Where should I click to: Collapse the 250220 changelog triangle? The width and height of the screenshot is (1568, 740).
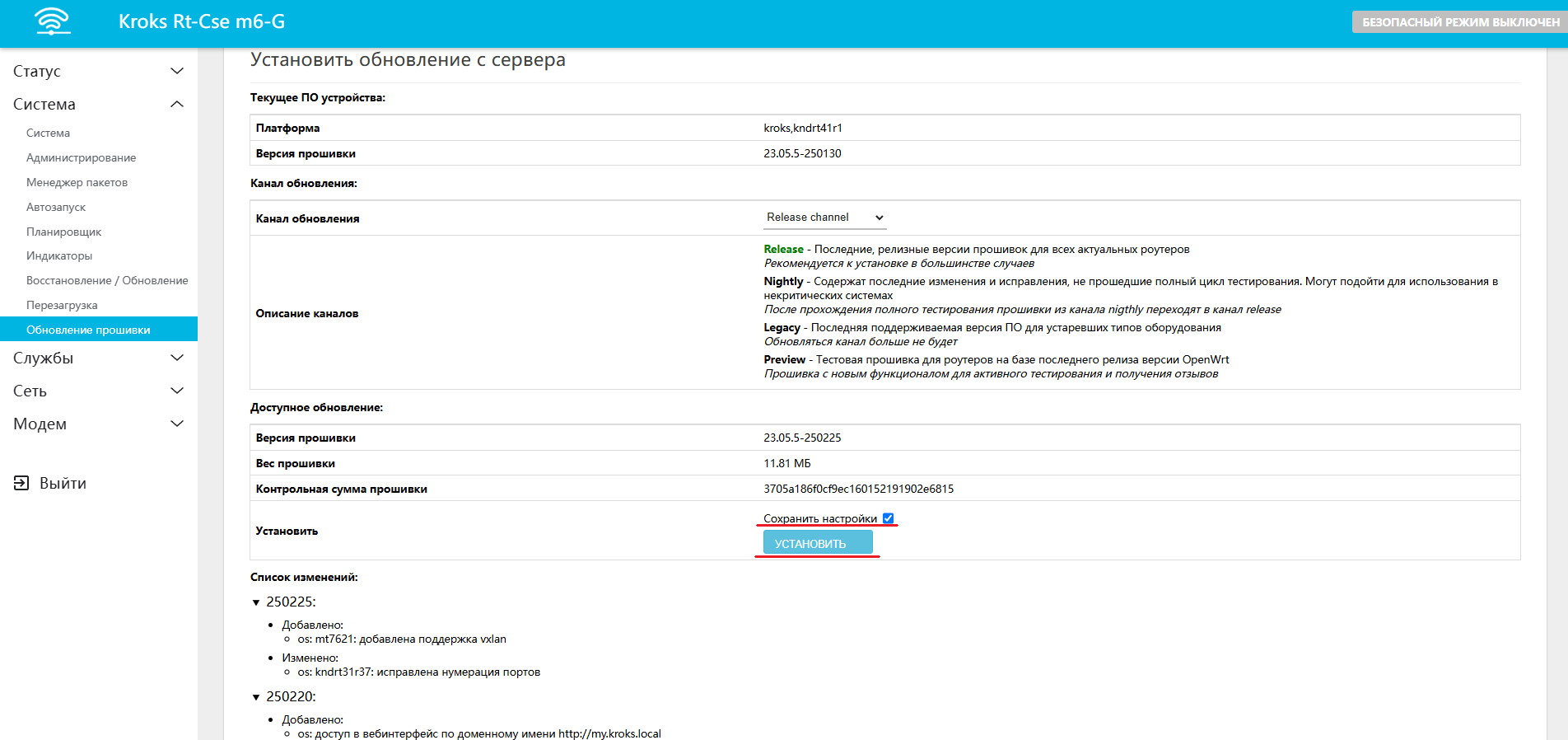click(x=256, y=697)
